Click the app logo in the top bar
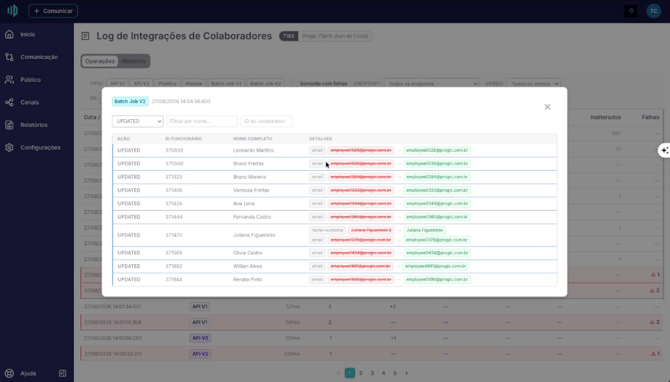 tap(12, 11)
